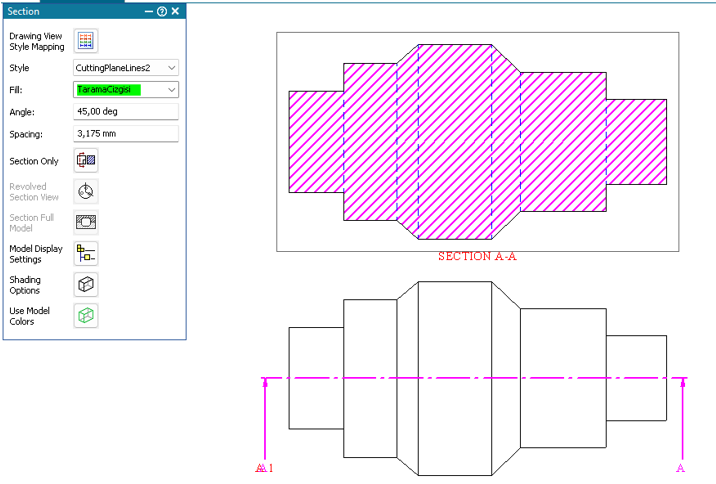Expand the Fill dropdown arrow
Viewport: 716px width, 484px height.
pos(172,90)
